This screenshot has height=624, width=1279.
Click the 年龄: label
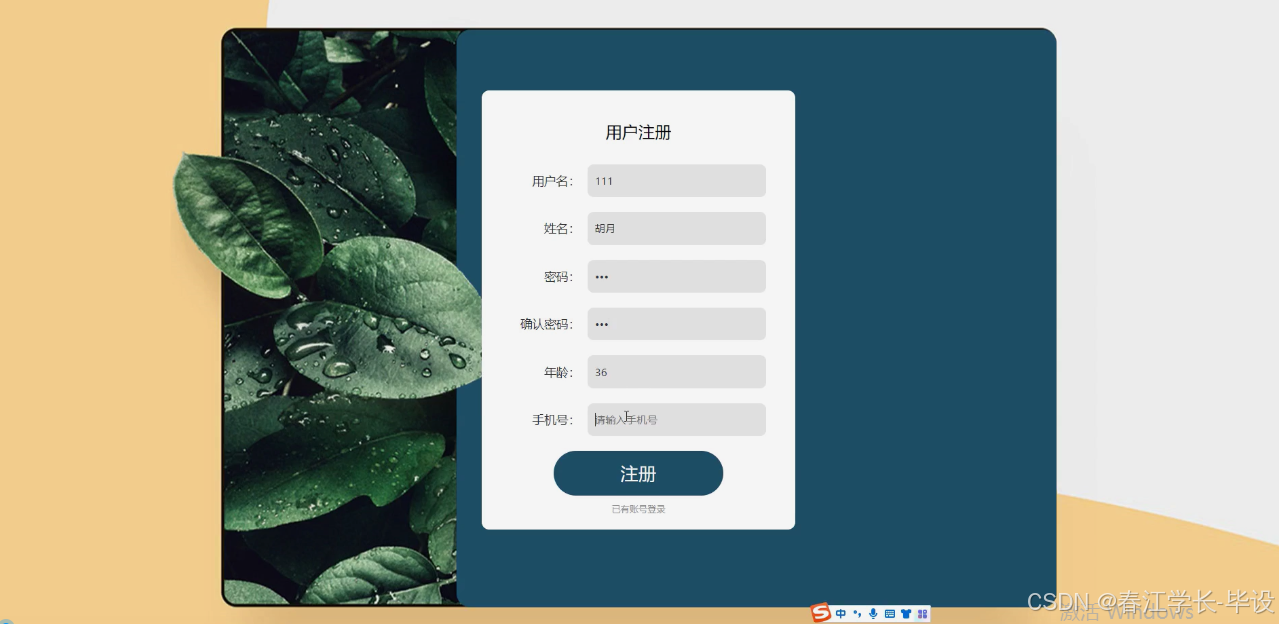[558, 372]
